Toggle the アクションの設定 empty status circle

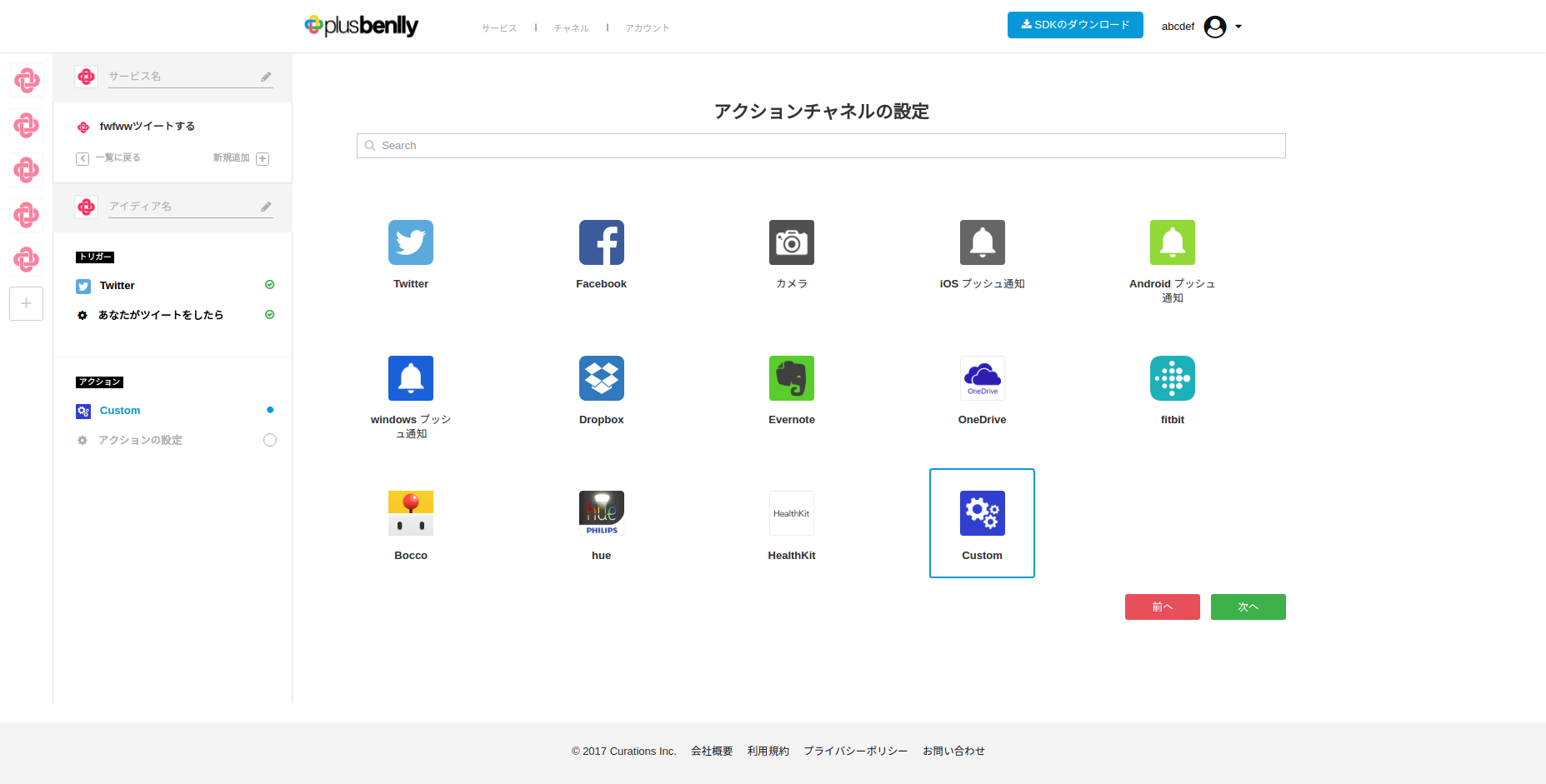pyautogui.click(x=270, y=440)
